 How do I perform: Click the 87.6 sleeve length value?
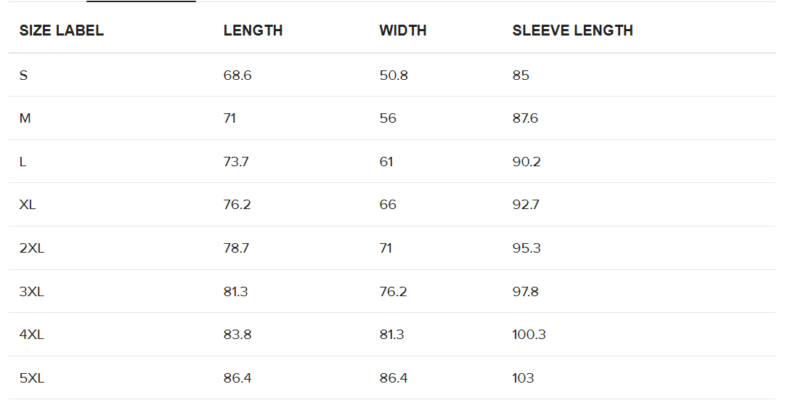click(525, 118)
